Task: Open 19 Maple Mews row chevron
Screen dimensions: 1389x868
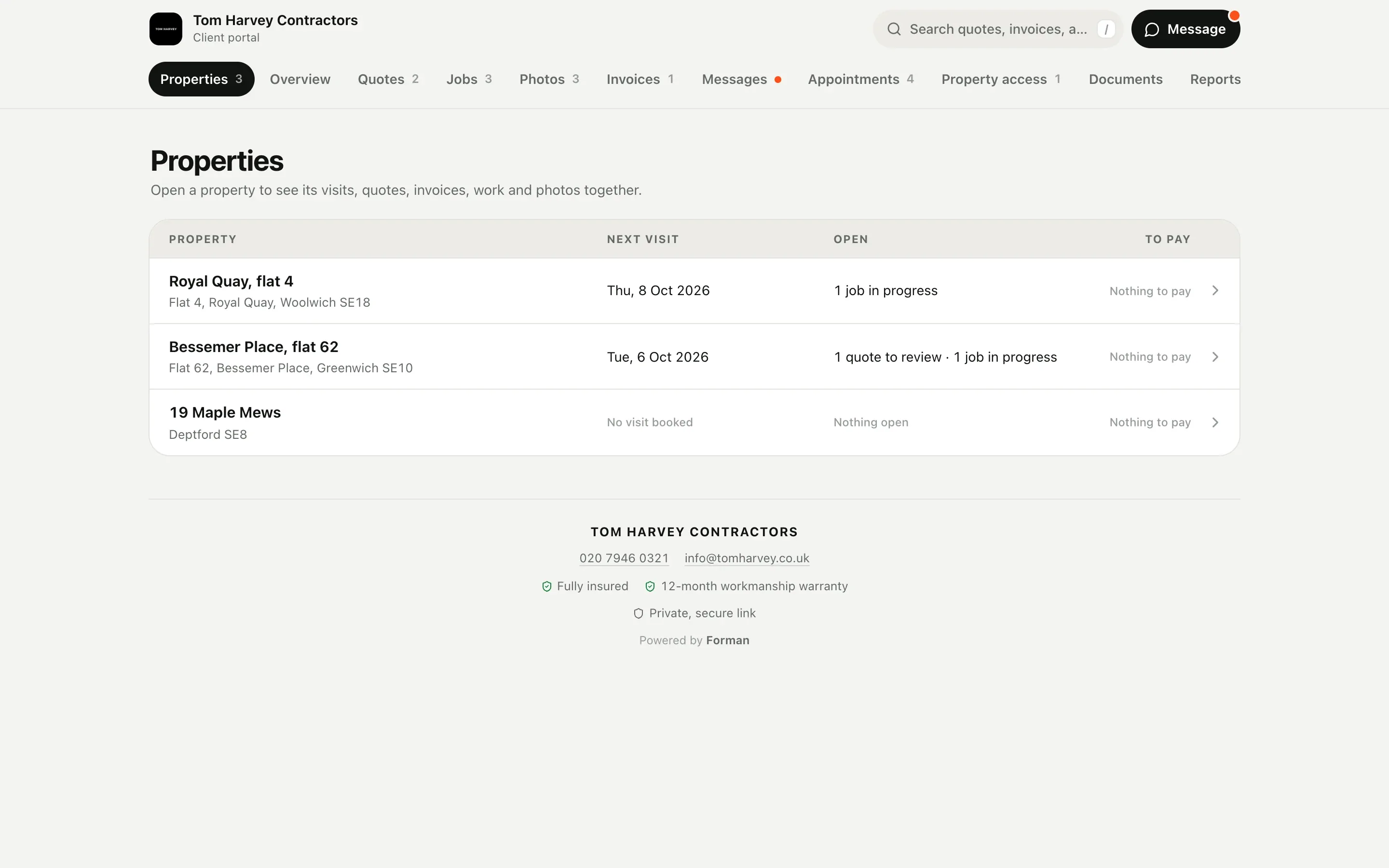Action: click(1215, 422)
